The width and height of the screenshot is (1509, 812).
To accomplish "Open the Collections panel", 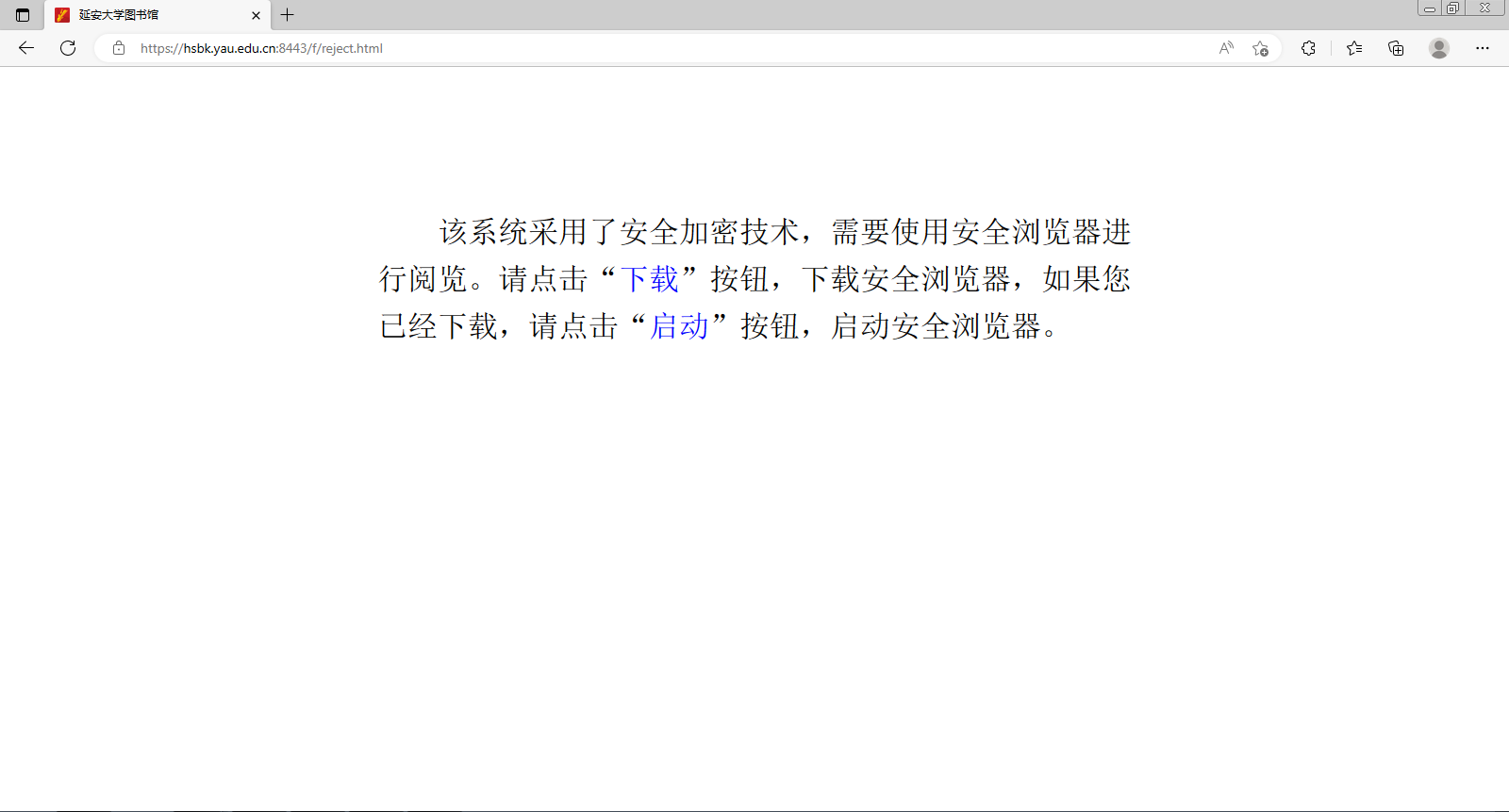I will click(1396, 48).
